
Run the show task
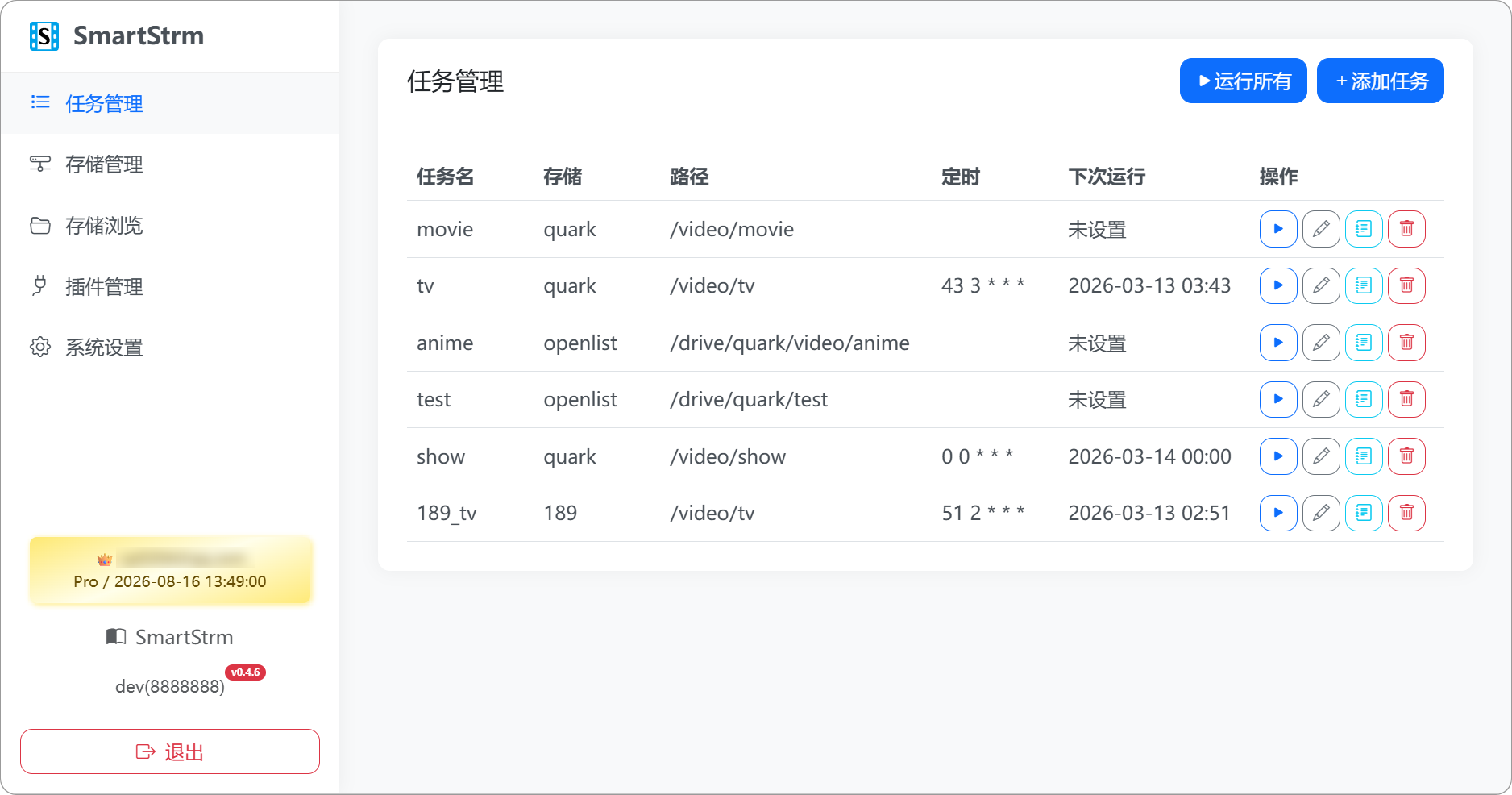coord(1277,456)
